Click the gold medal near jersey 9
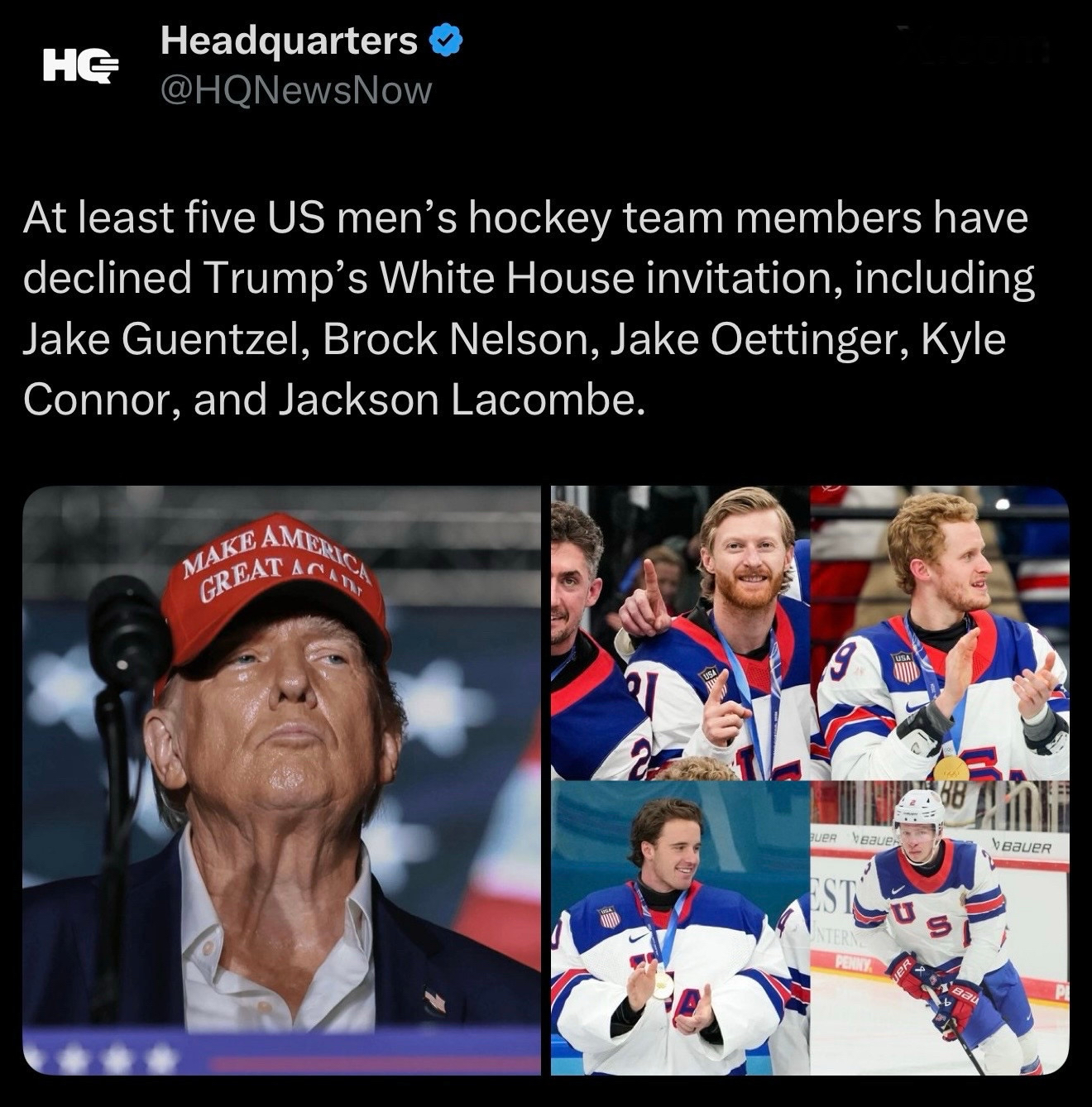The width and height of the screenshot is (1092, 1107). [x=952, y=768]
